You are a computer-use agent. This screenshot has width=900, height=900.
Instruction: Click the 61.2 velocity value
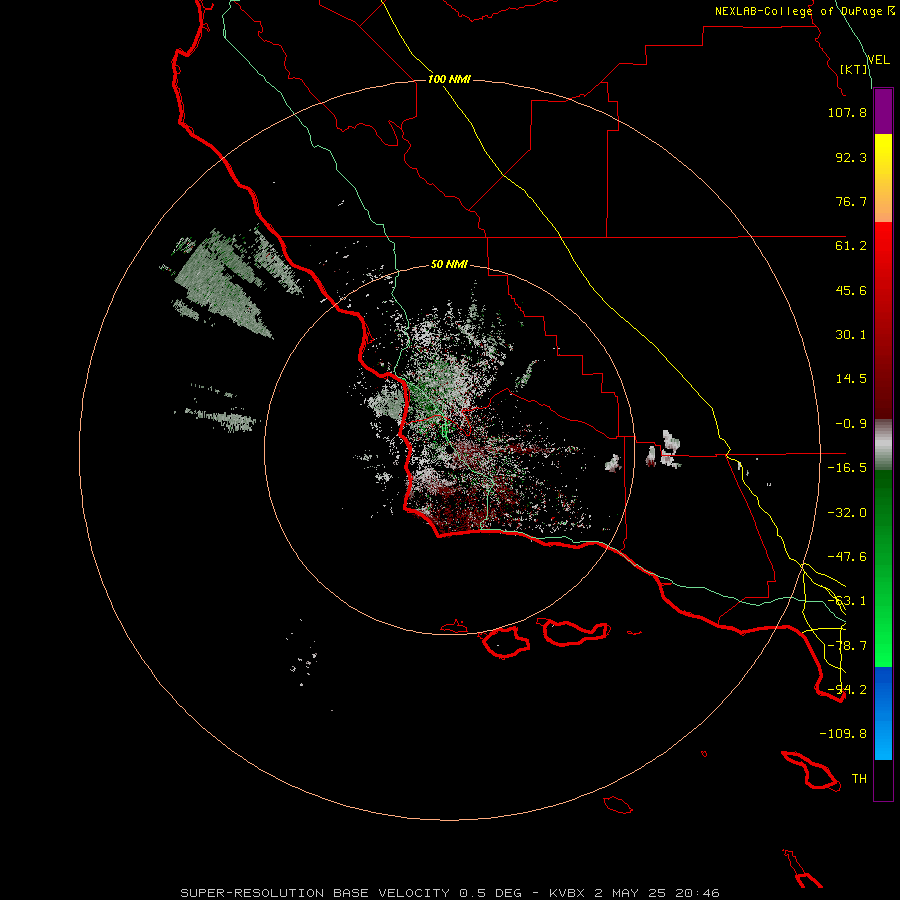[x=851, y=246]
